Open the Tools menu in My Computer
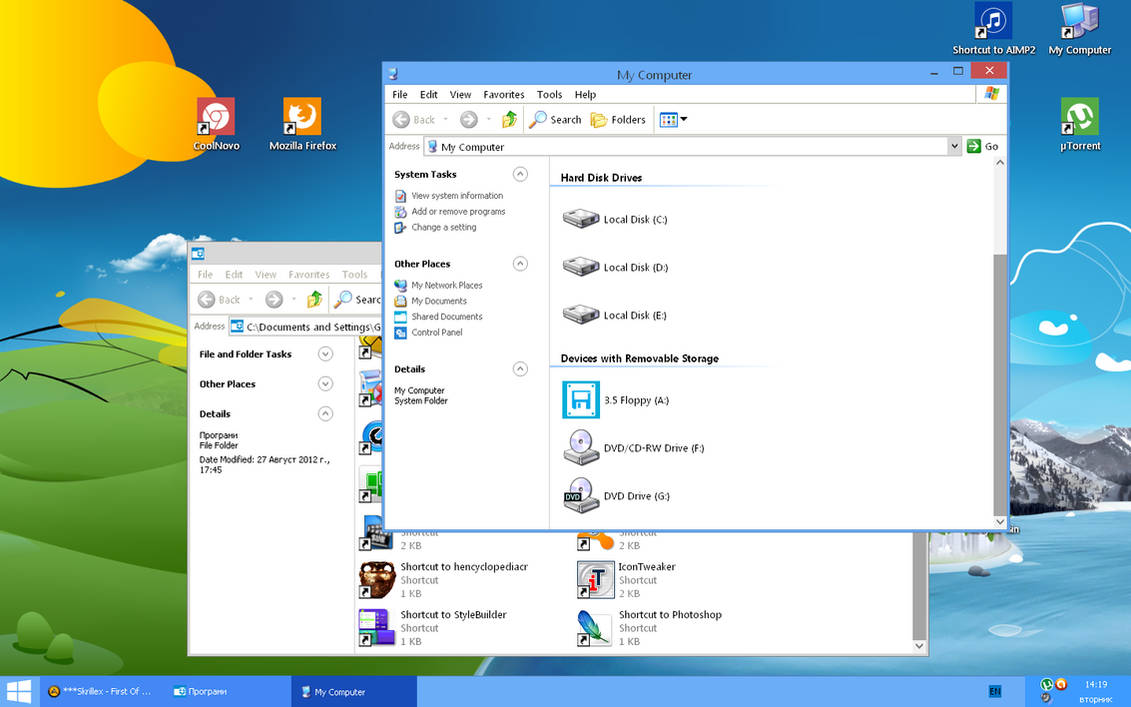 tap(549, 95)
